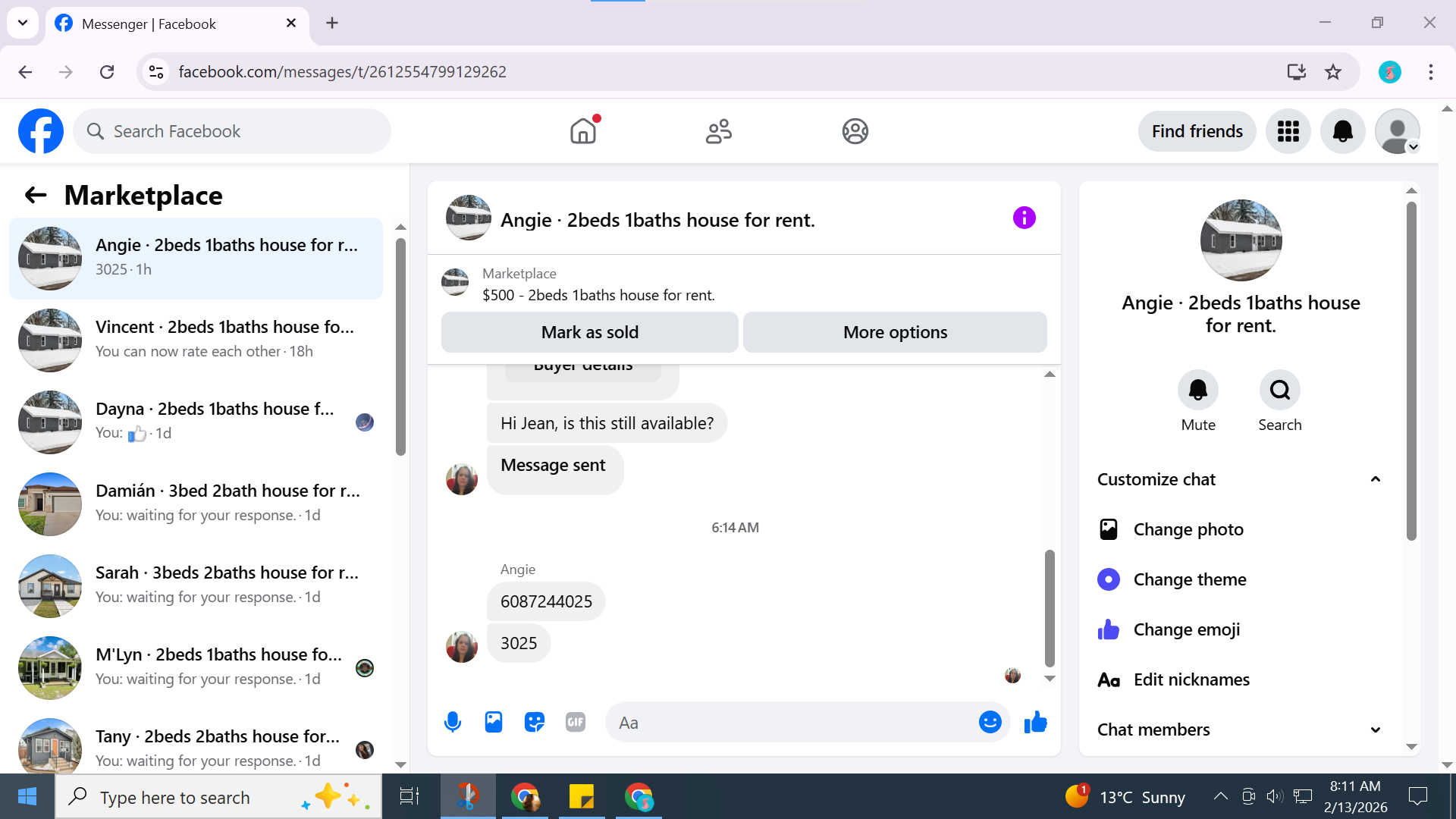1456x819 pixels.
Task: Click the voice clip microphone icon
Action: click(x=453, y=722)
